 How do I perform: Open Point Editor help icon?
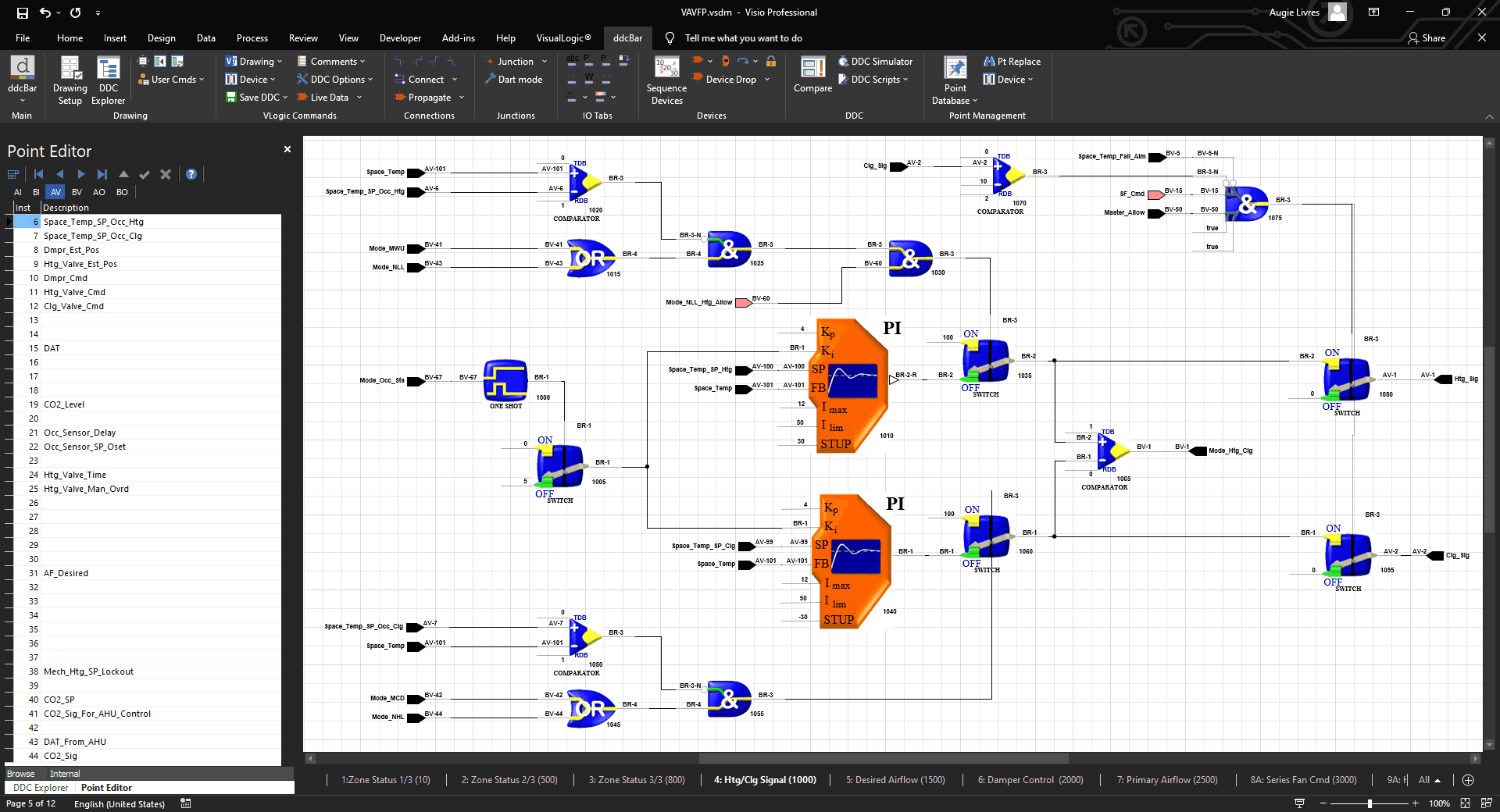click(x=191, y=174)
